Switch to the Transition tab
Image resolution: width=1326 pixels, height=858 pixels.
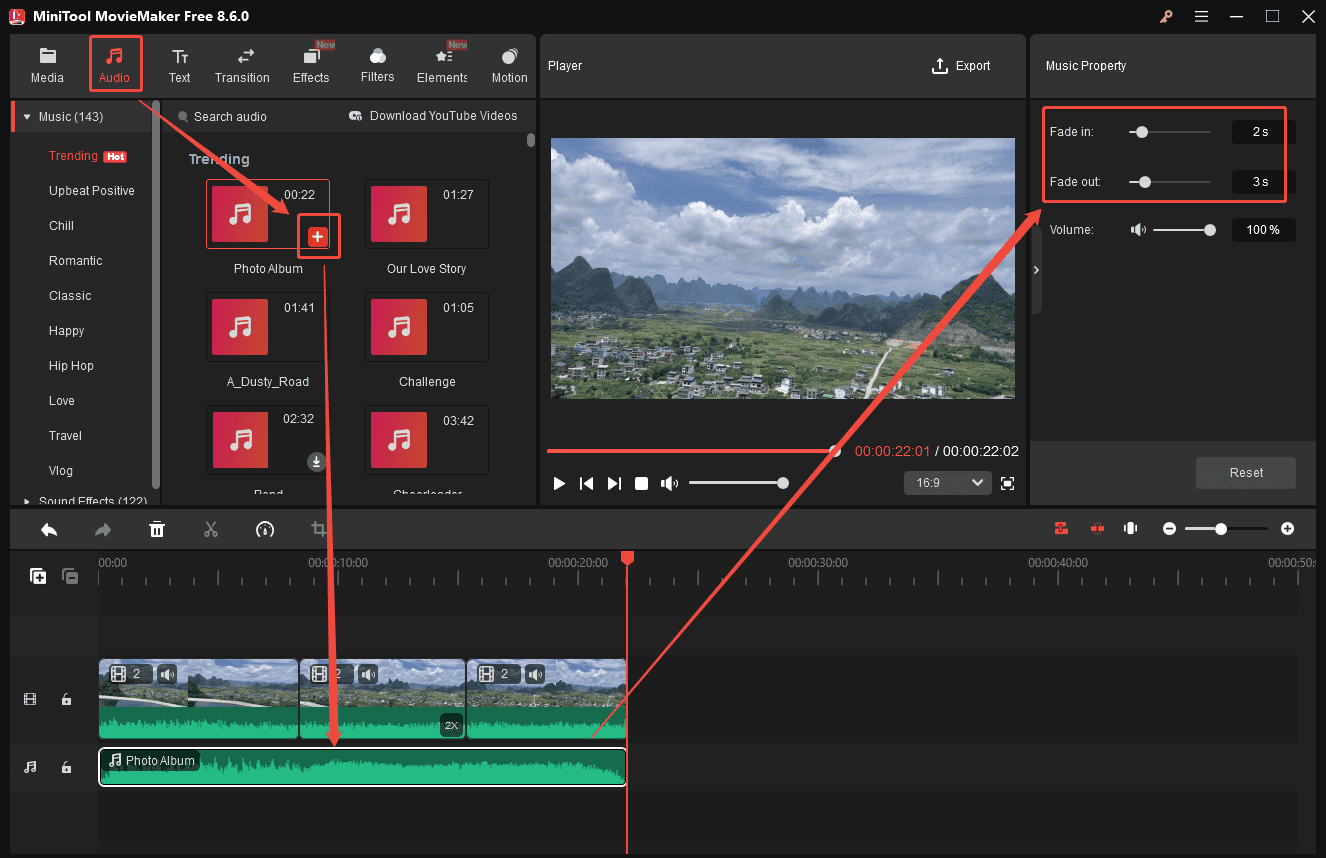[242, 63]
